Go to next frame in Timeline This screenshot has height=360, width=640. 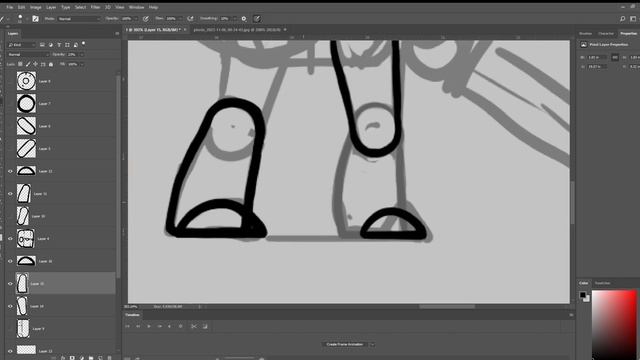pos(159,326)
